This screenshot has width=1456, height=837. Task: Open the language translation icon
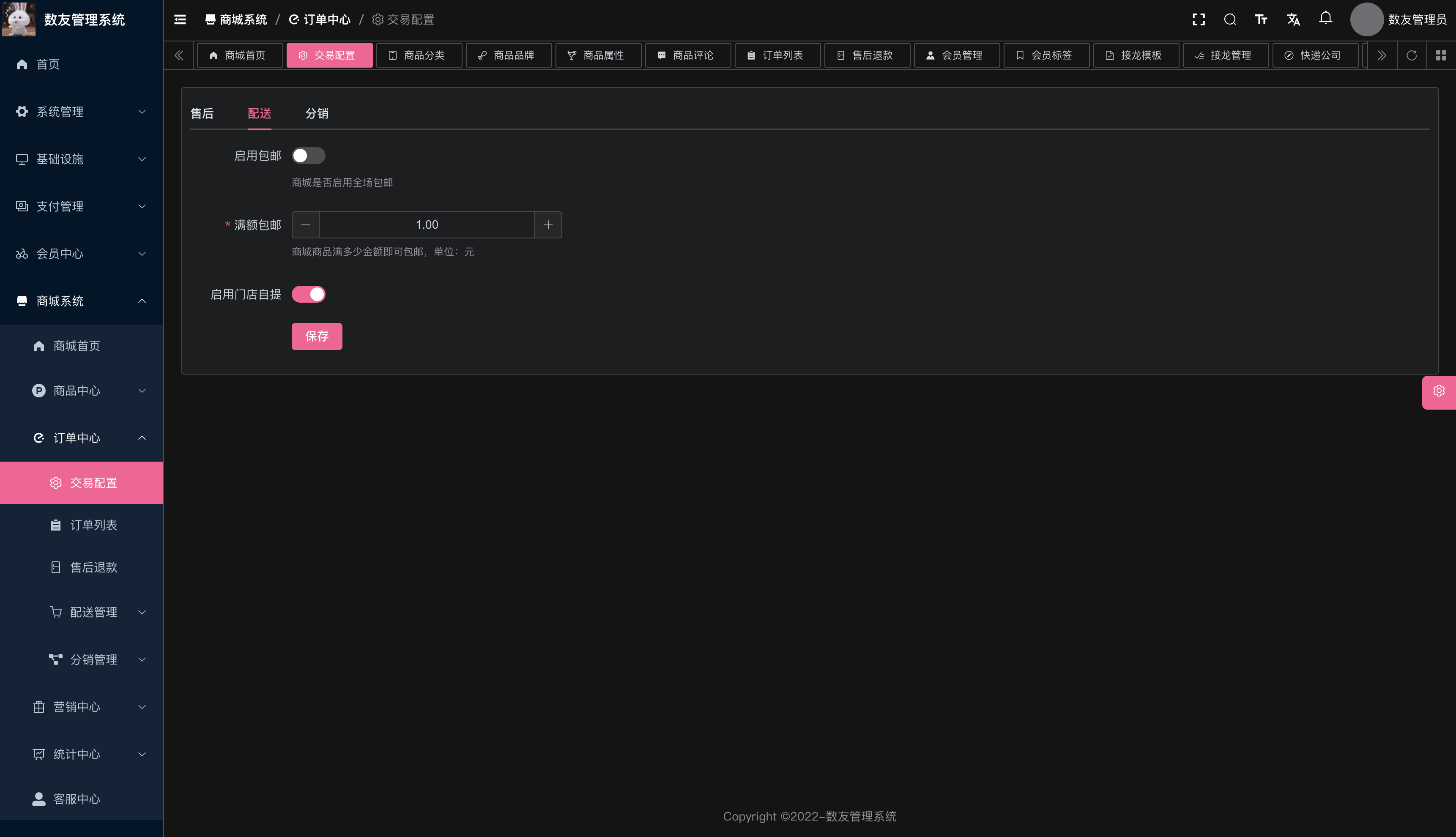tap(1293, 19)
